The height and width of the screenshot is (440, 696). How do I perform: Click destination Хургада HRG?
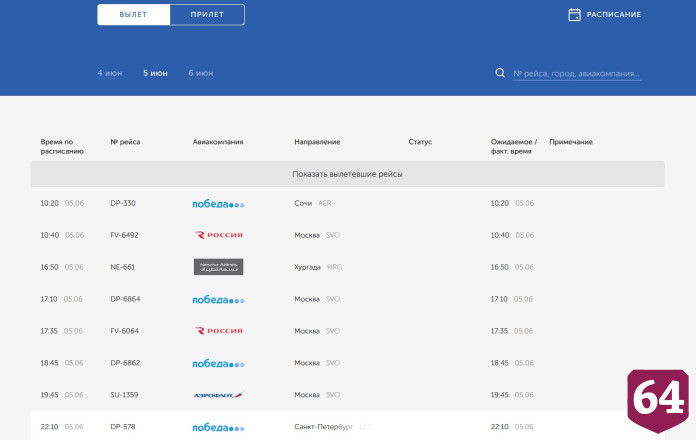point(318,267)
